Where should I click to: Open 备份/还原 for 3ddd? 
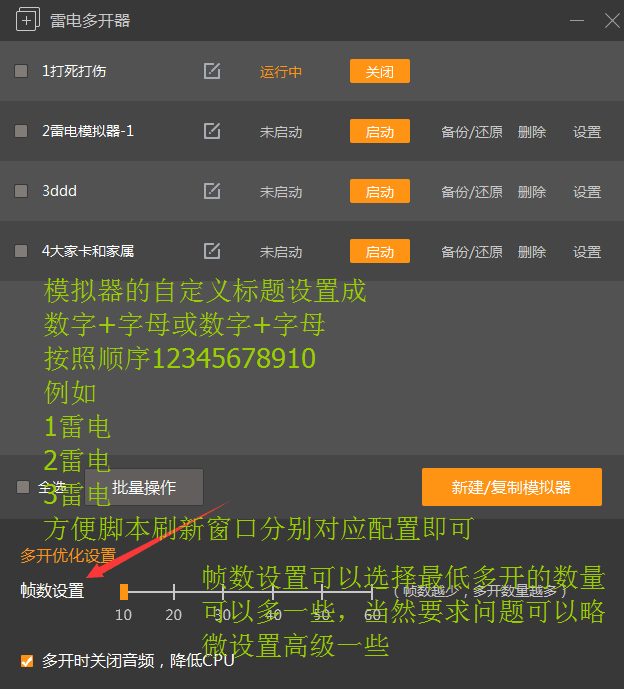[472, 192]
